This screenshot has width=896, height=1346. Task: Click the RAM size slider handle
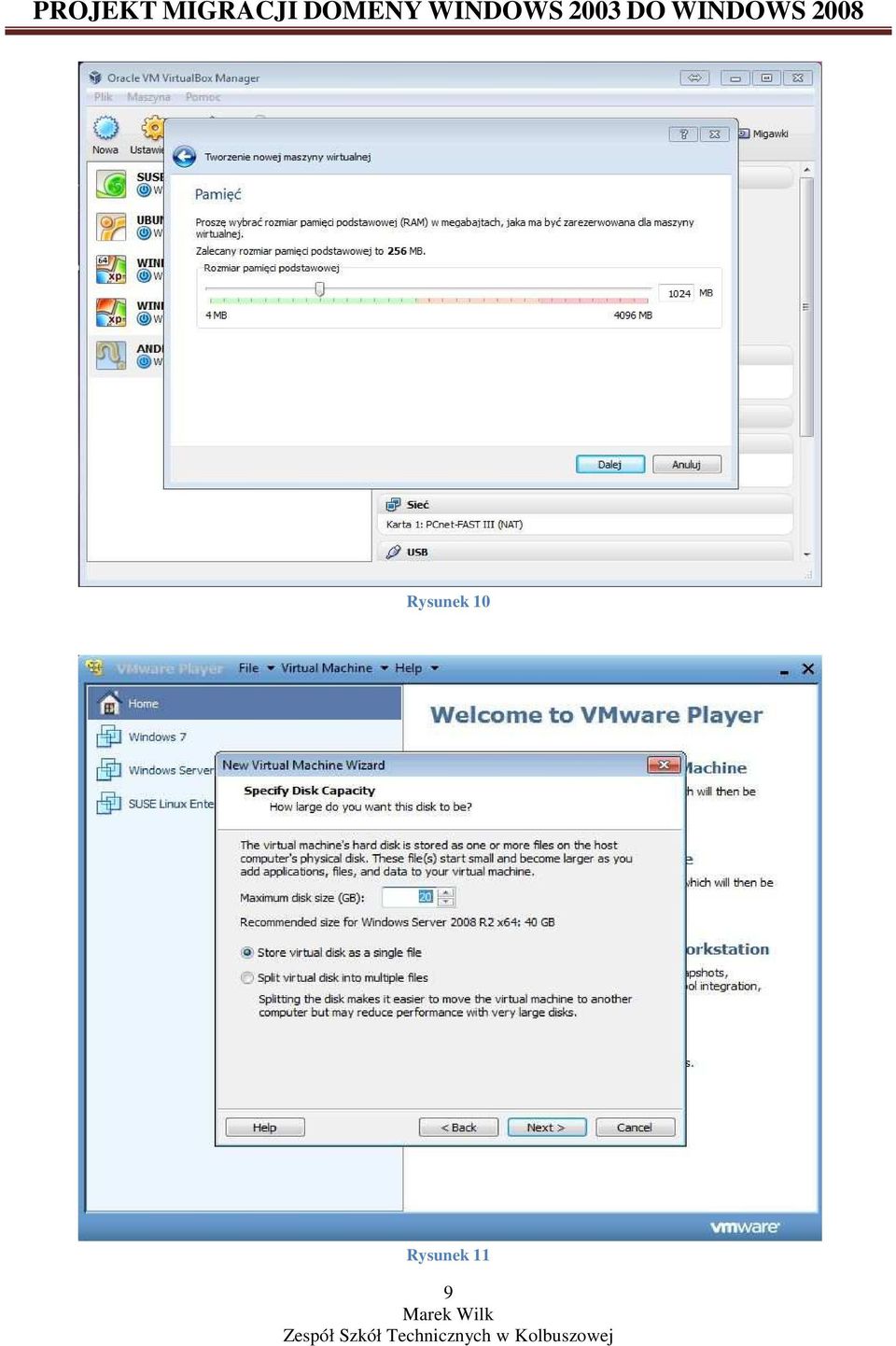coord(320,289)
